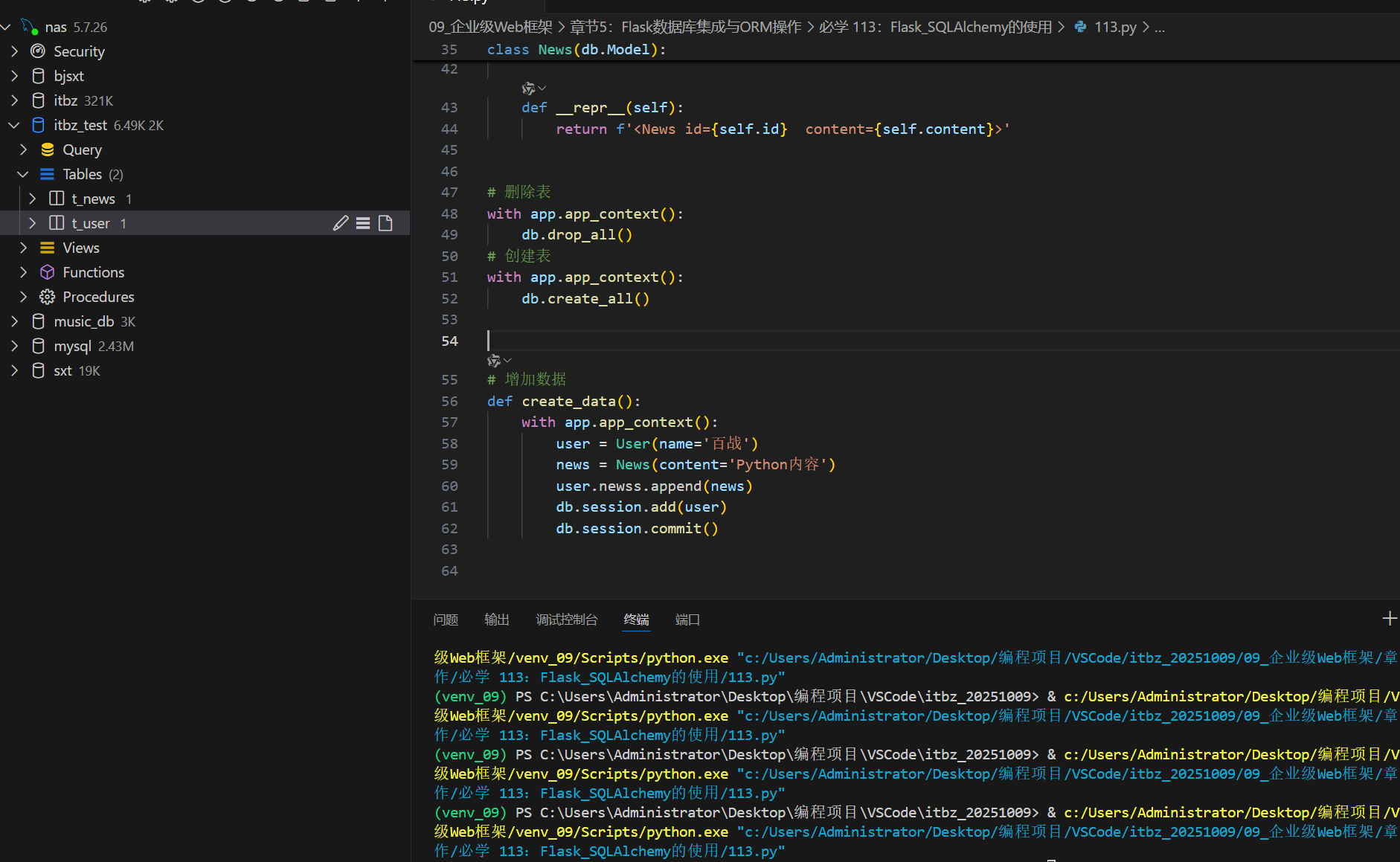
Task: Click the yellow Query database icon
Action: point(48,149)
